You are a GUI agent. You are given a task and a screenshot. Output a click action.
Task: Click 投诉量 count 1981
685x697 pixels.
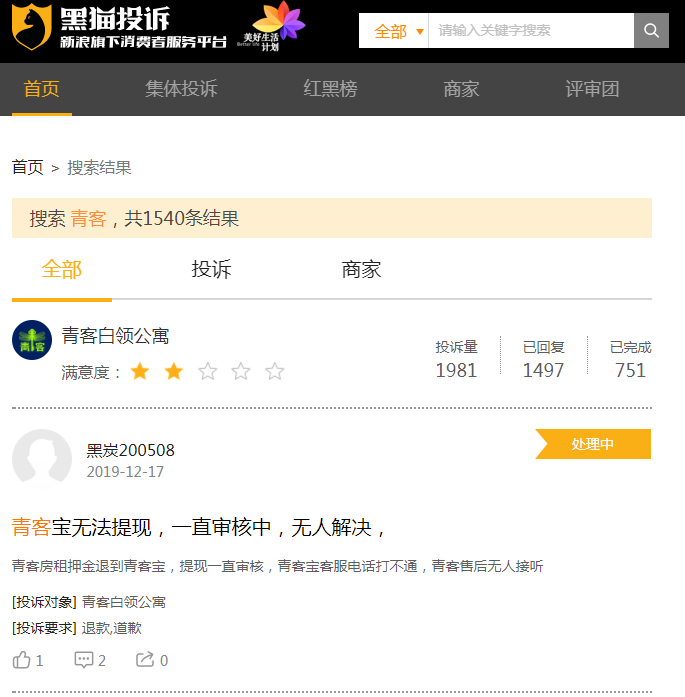(456, 370)
